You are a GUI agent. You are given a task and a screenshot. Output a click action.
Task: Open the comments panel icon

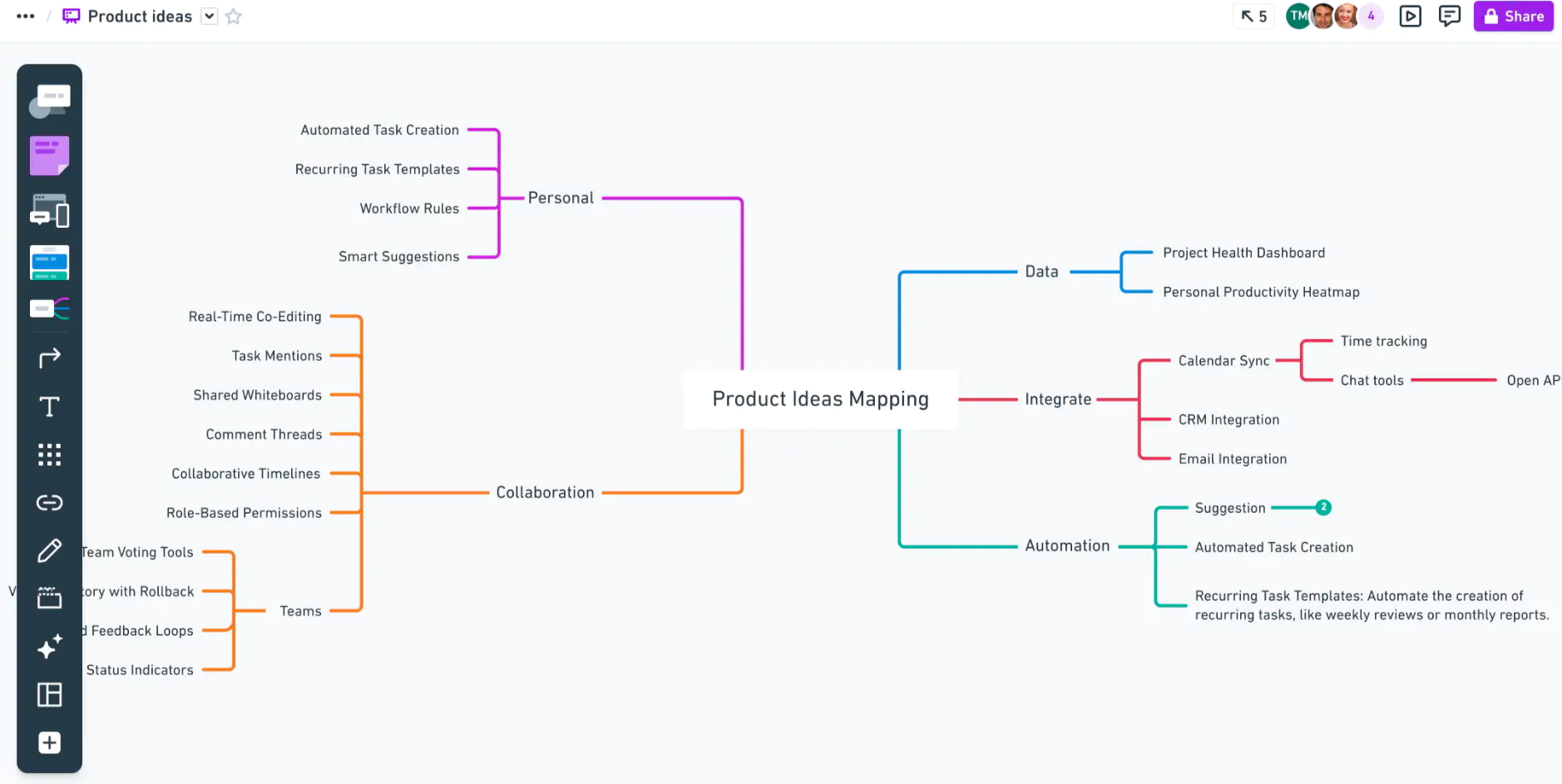coord(1450,16)
